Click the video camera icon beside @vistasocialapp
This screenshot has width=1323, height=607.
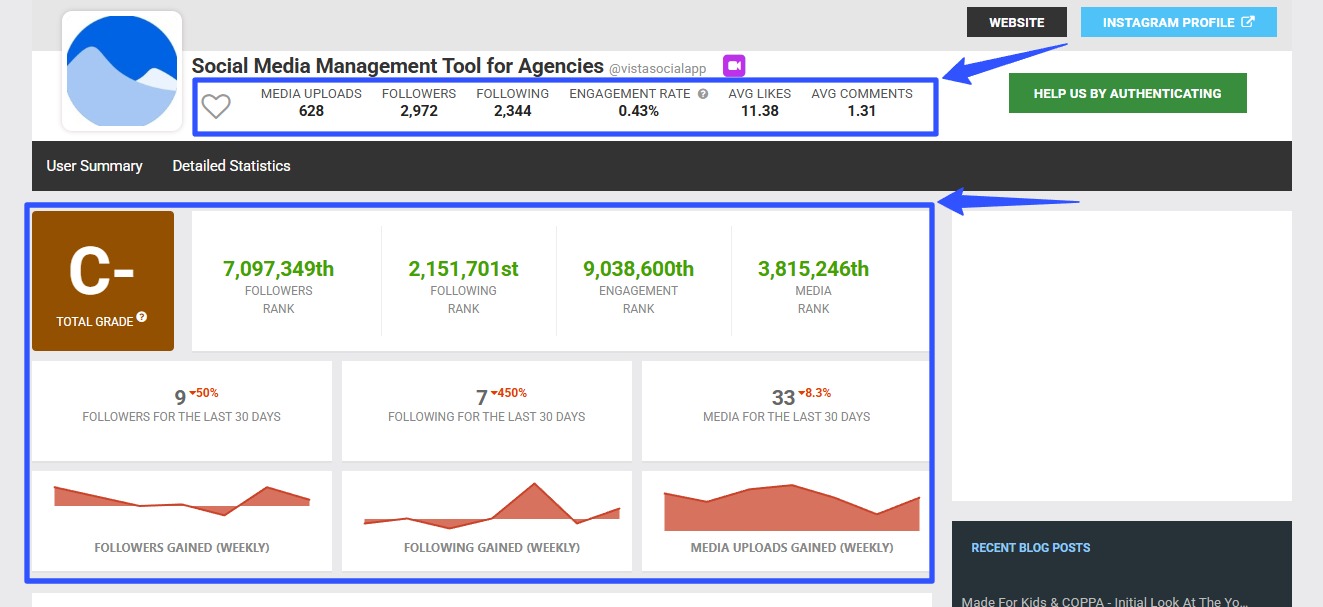[x=733, y=65]
